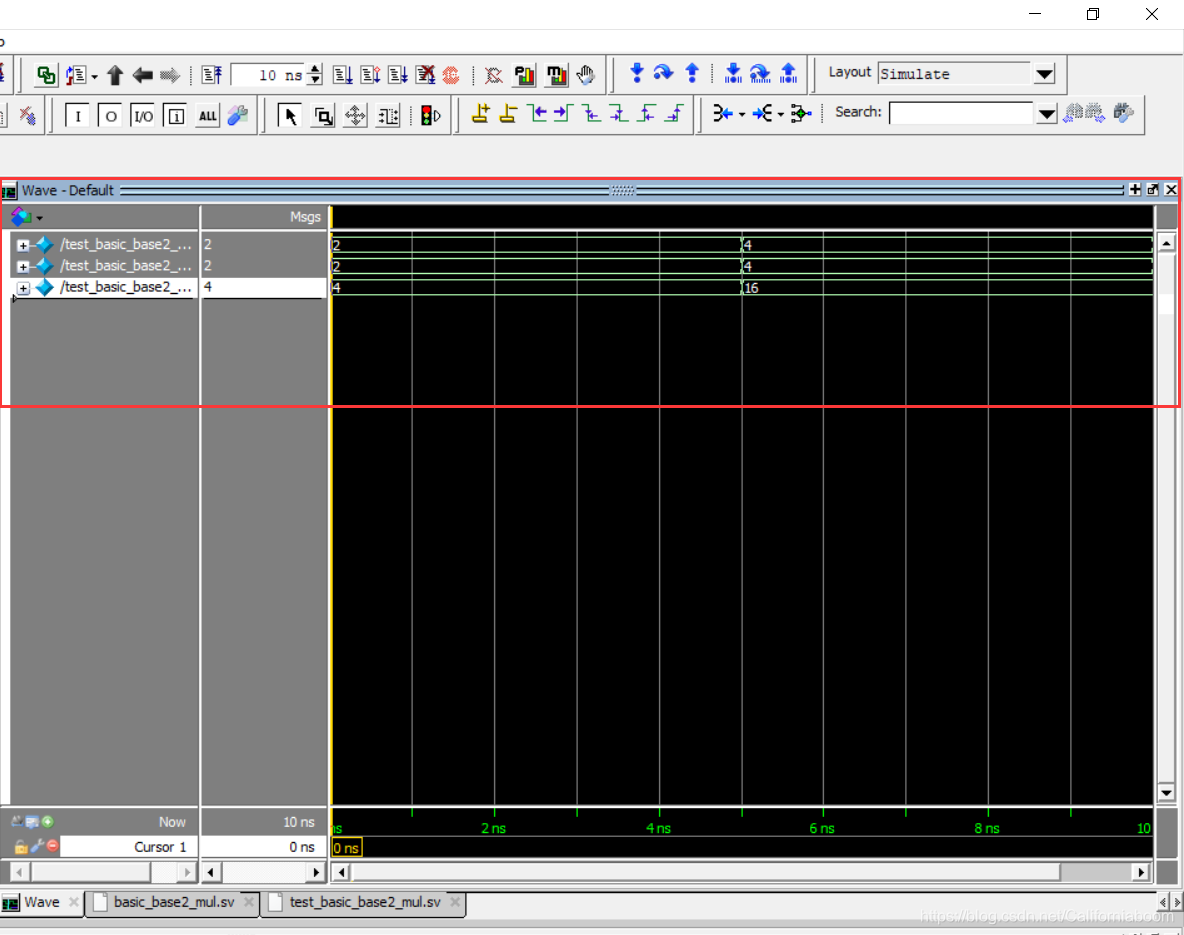The width and height of the screenshot is (1184, 935).
Task: Click the Search options wrench icon
Action: pos(1124,113)
